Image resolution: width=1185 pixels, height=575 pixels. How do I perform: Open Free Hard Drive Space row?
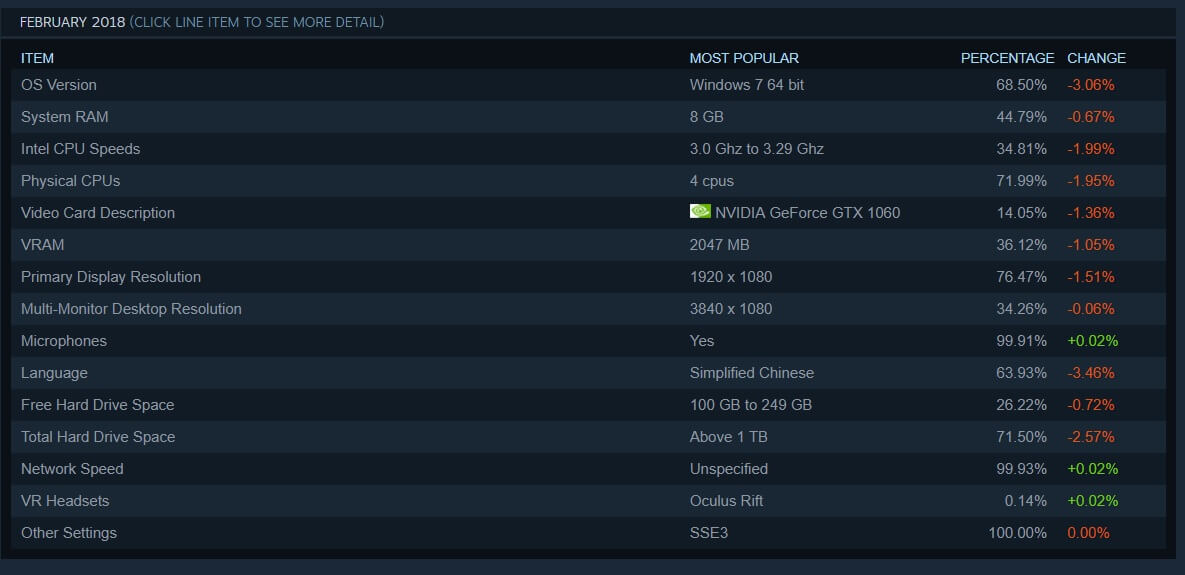pos(97,405)
